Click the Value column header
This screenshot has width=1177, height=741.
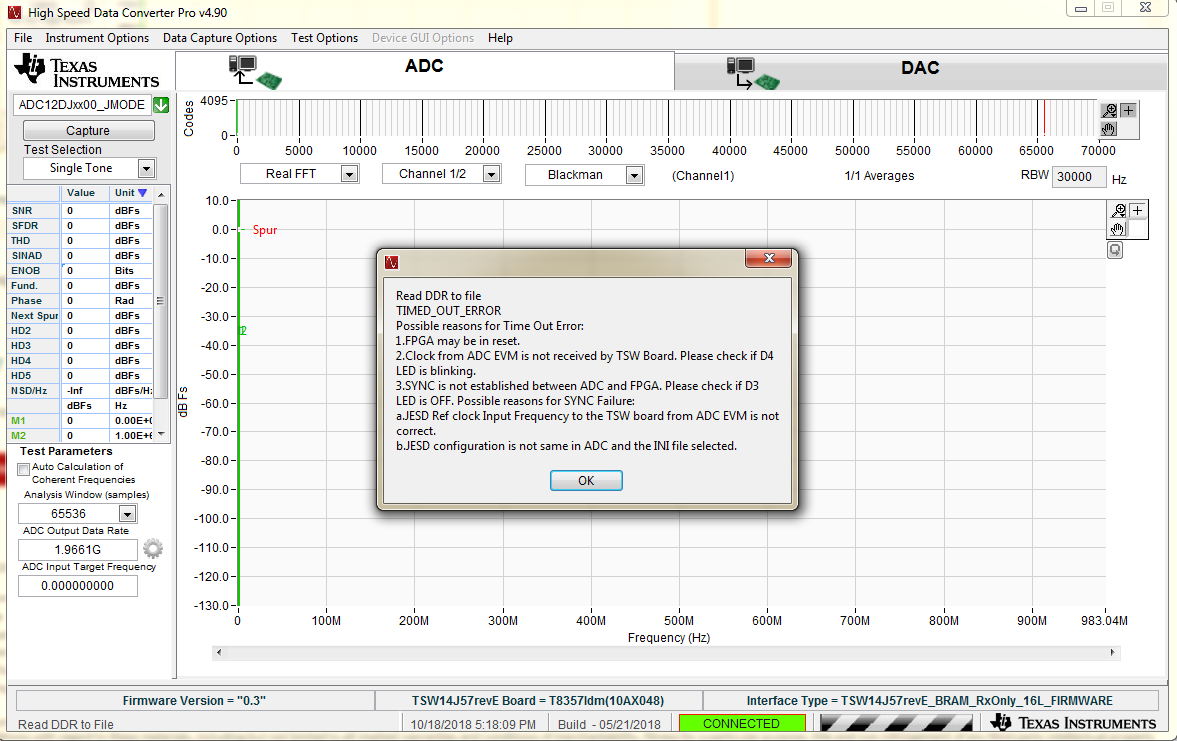tap(81, 193)
